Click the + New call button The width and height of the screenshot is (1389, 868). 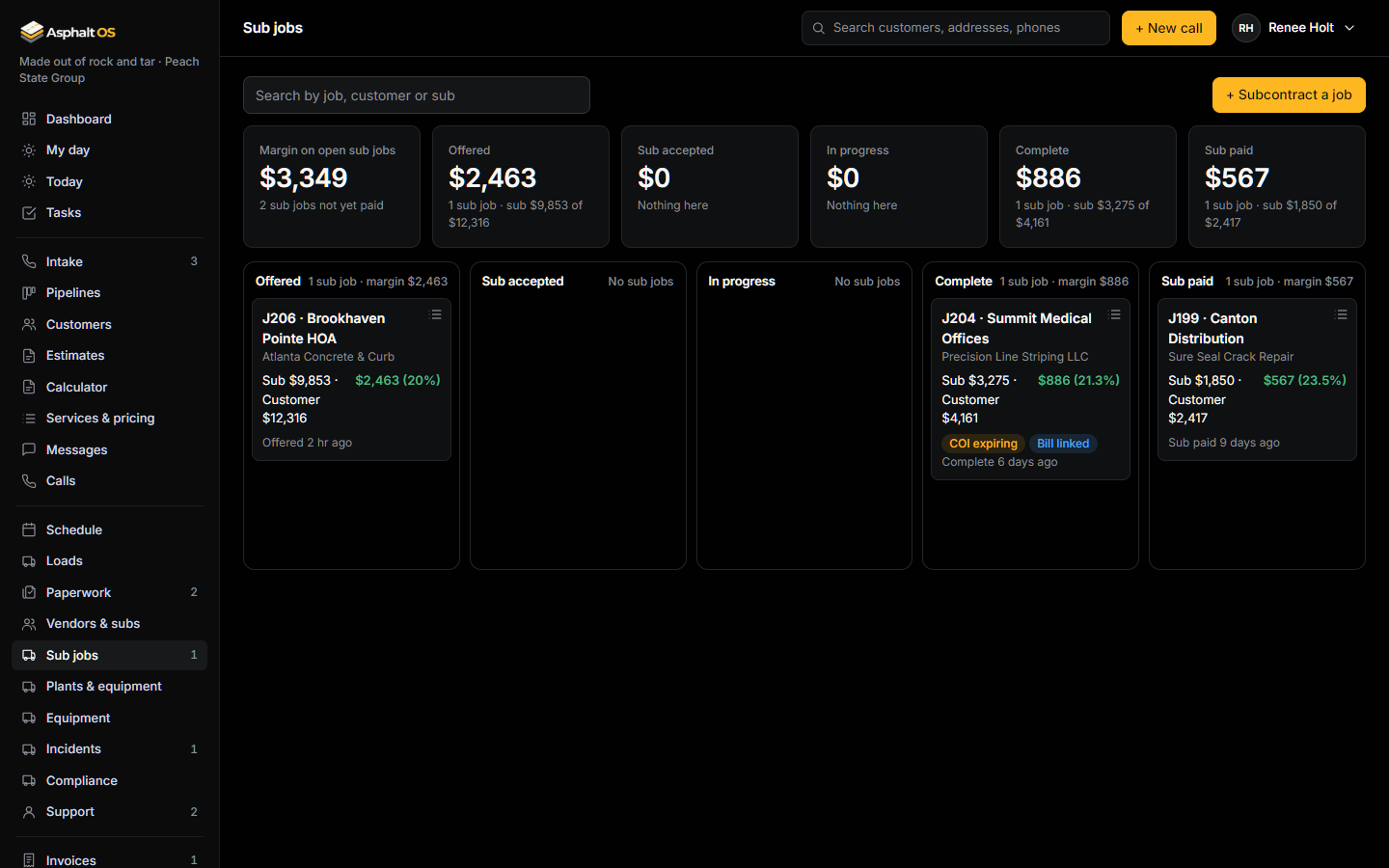coord(1169,28)
